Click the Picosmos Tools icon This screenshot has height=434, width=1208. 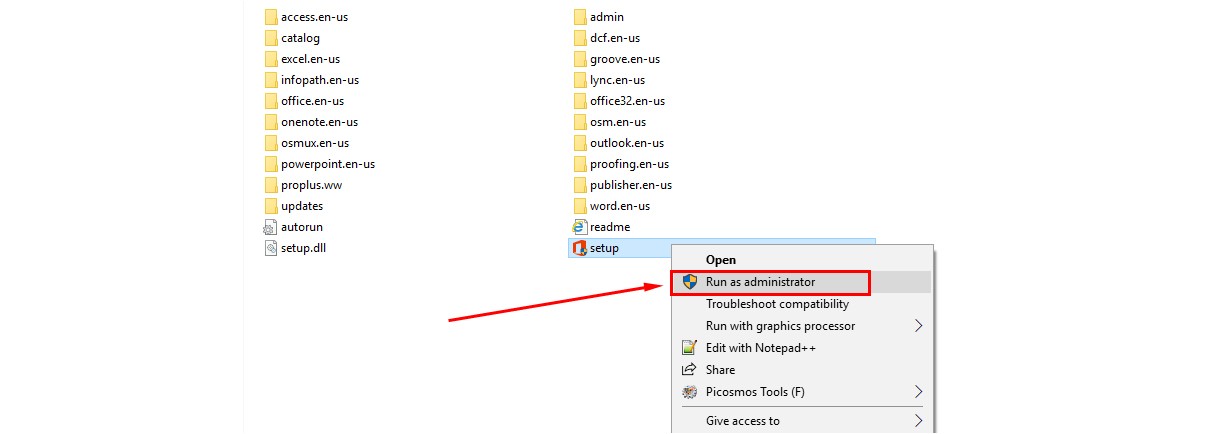(x=689, y=392)
